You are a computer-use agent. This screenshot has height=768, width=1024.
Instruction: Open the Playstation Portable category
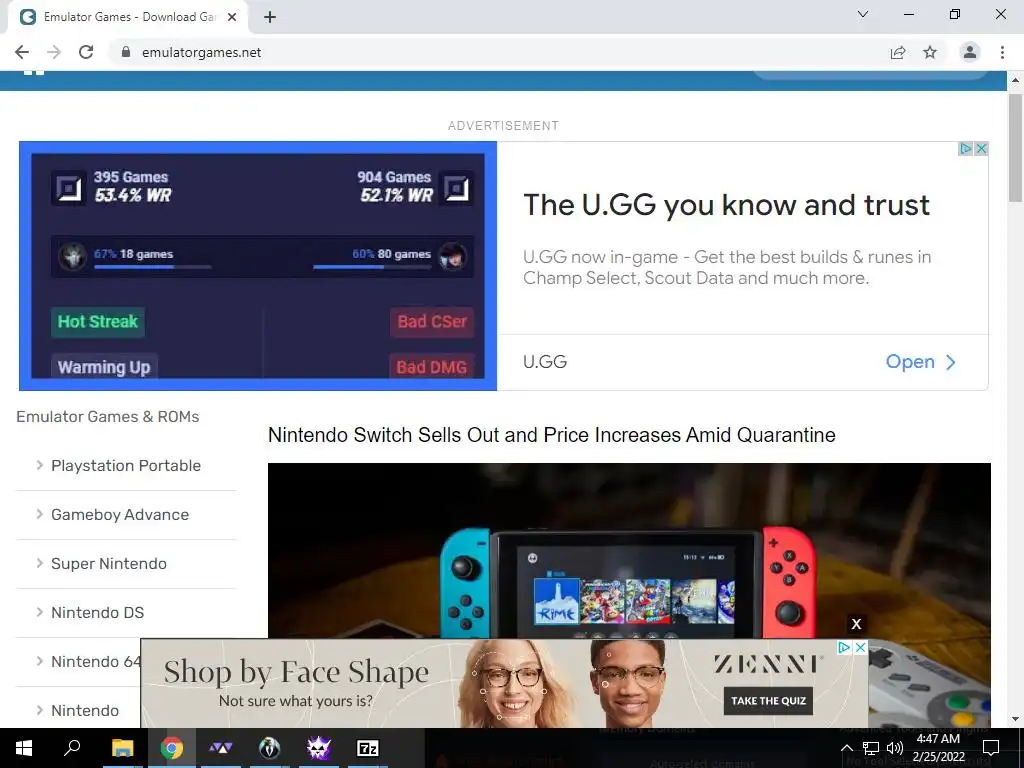[126, 466]
